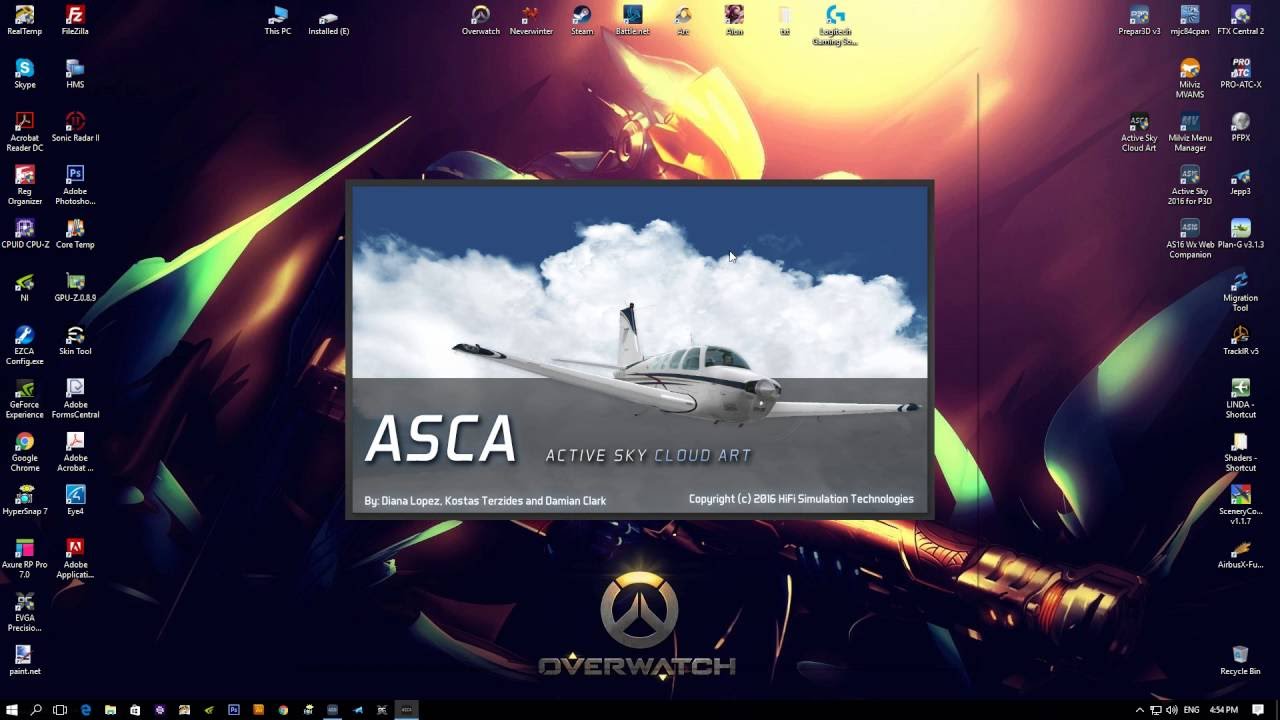The height and width of the screenshot is (720, 1280).
Task: Show hidden system tray icons
Action: click(1139, 710)
